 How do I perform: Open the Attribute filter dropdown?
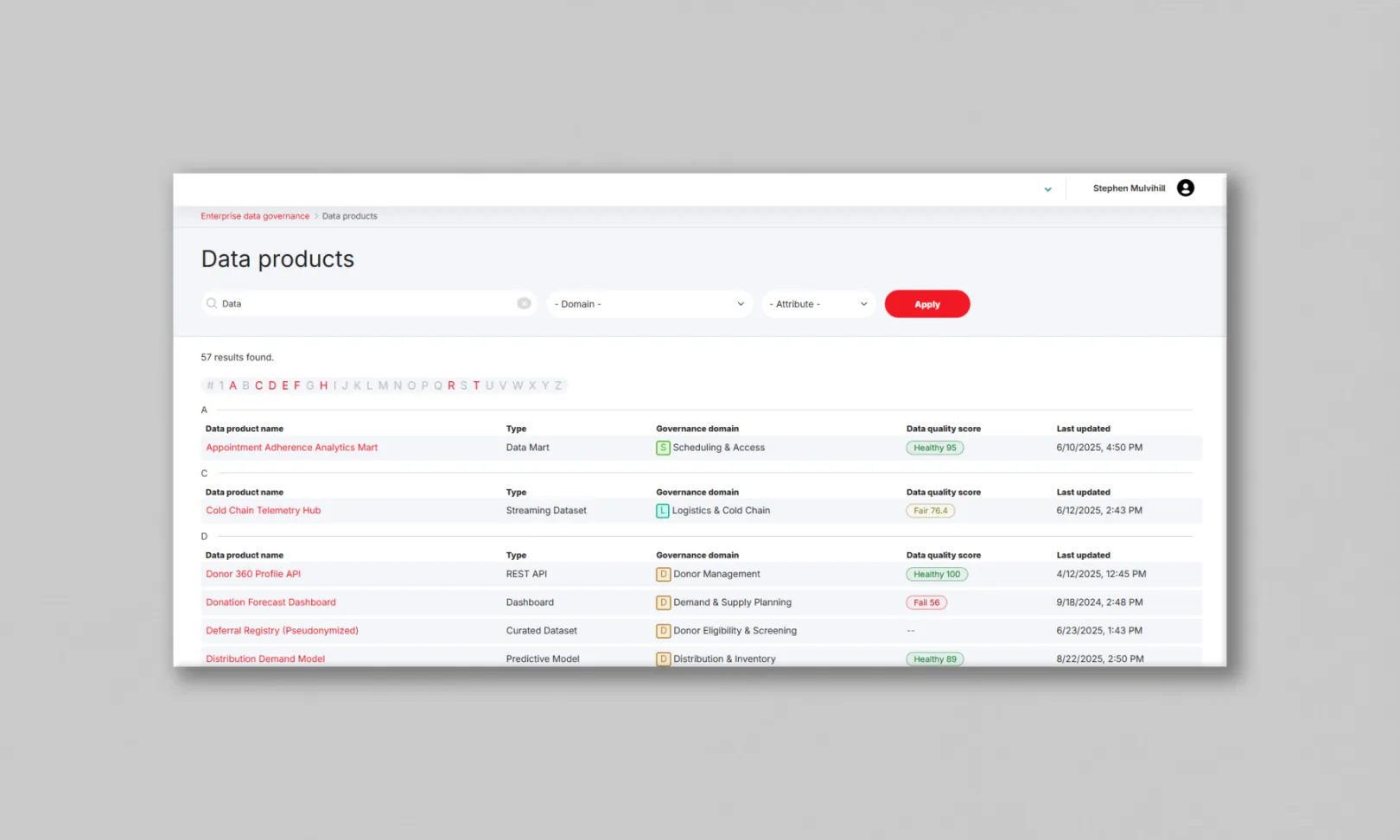pos(818,303)
